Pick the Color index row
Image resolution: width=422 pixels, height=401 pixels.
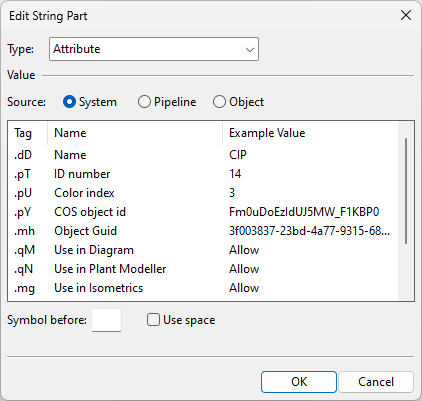tap(203, 193)
